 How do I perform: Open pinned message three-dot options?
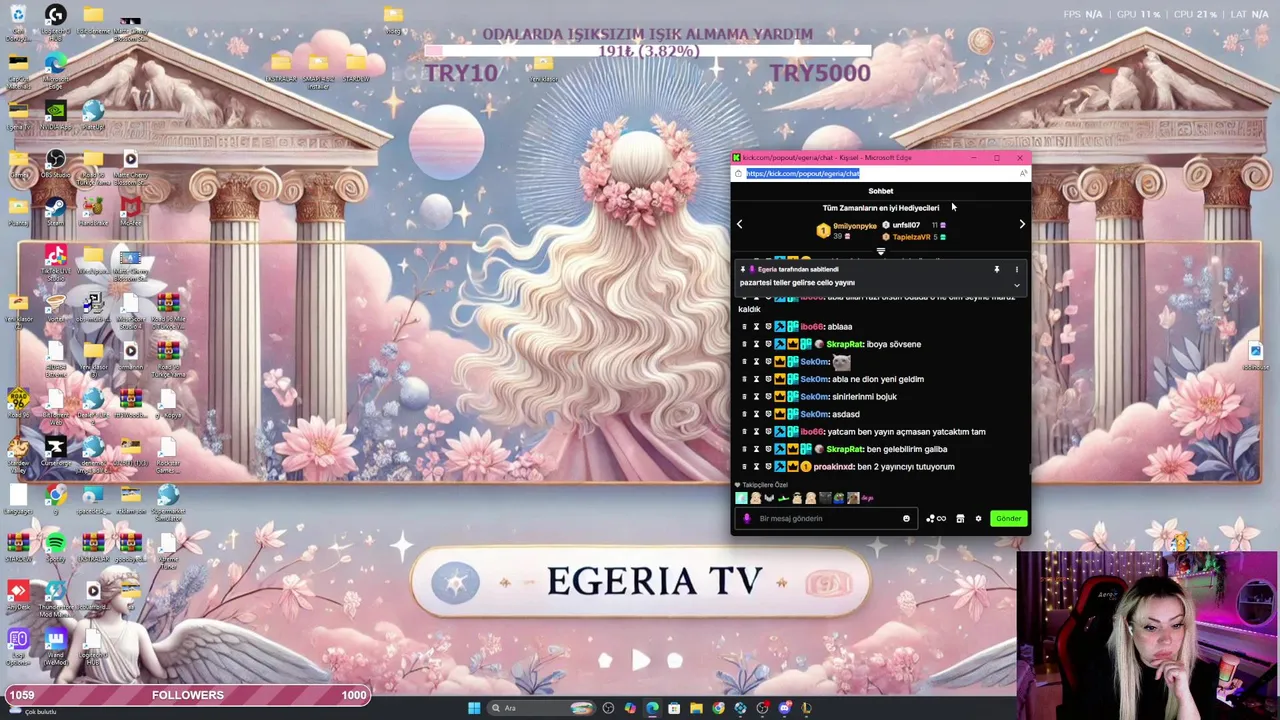pyautogui.click(x=1017, y=270)
